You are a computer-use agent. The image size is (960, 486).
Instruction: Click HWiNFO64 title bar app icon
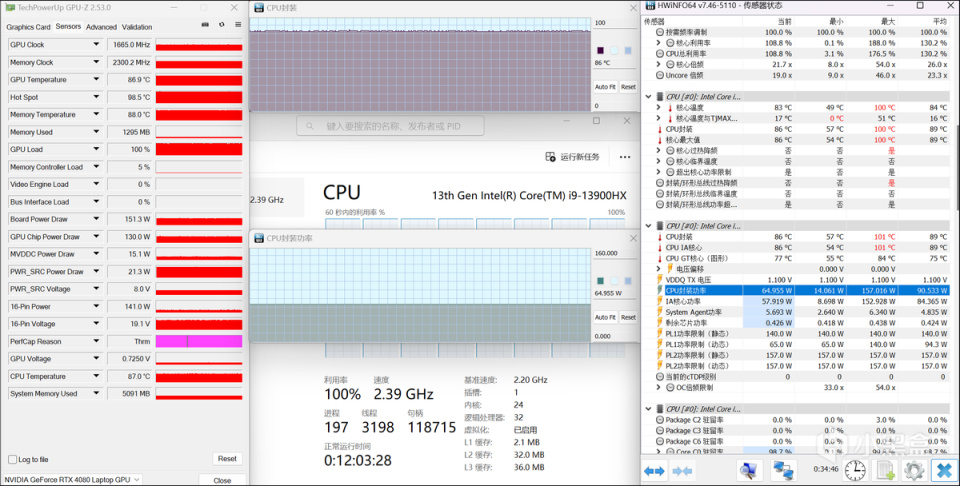click(650, 6)
